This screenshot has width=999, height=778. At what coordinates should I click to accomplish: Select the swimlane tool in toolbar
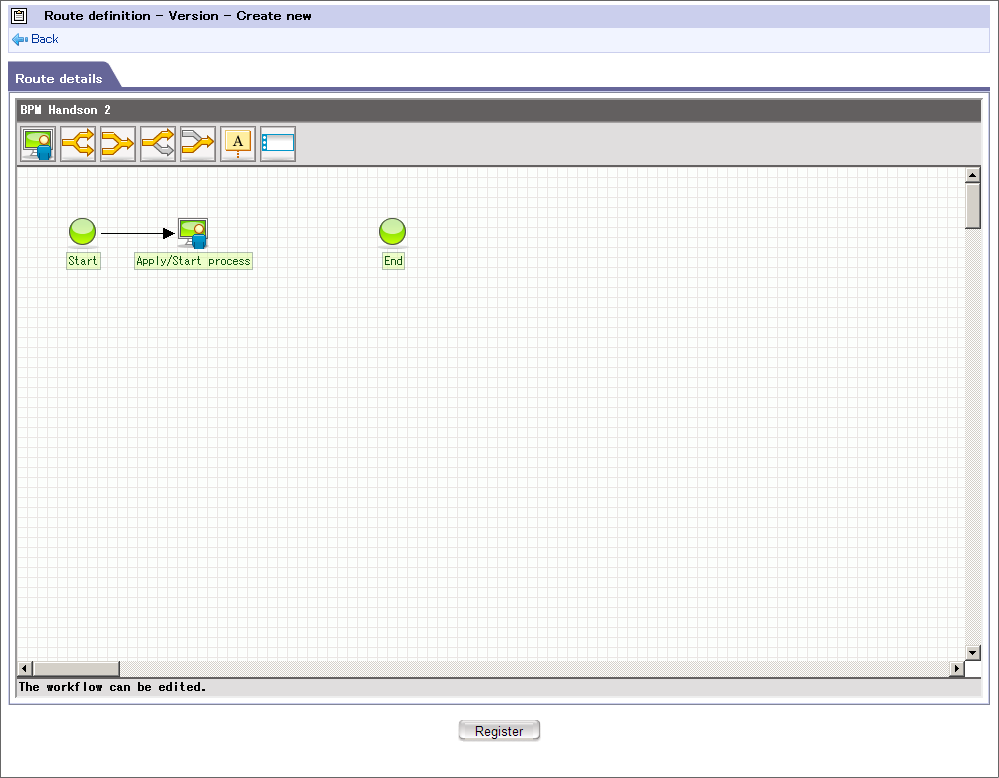pos(278,143)
